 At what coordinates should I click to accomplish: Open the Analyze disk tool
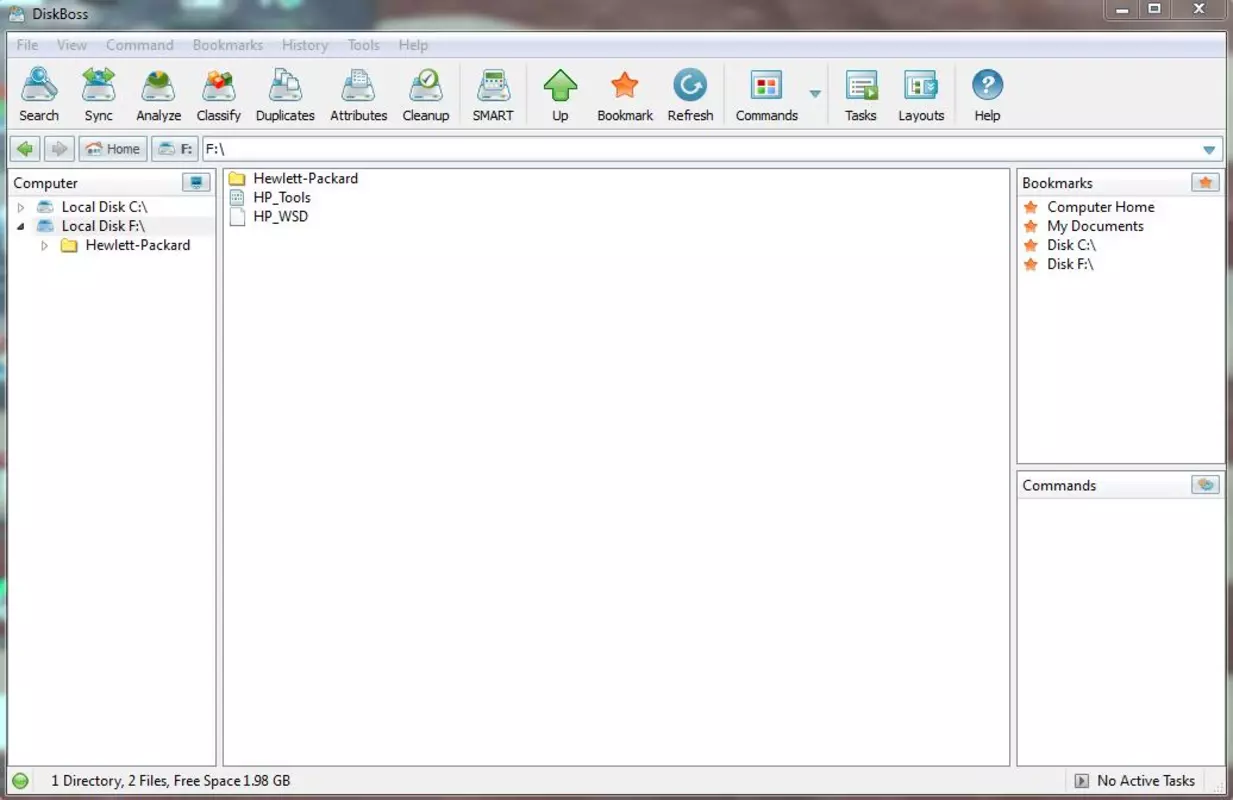click(x=158, y=95)
